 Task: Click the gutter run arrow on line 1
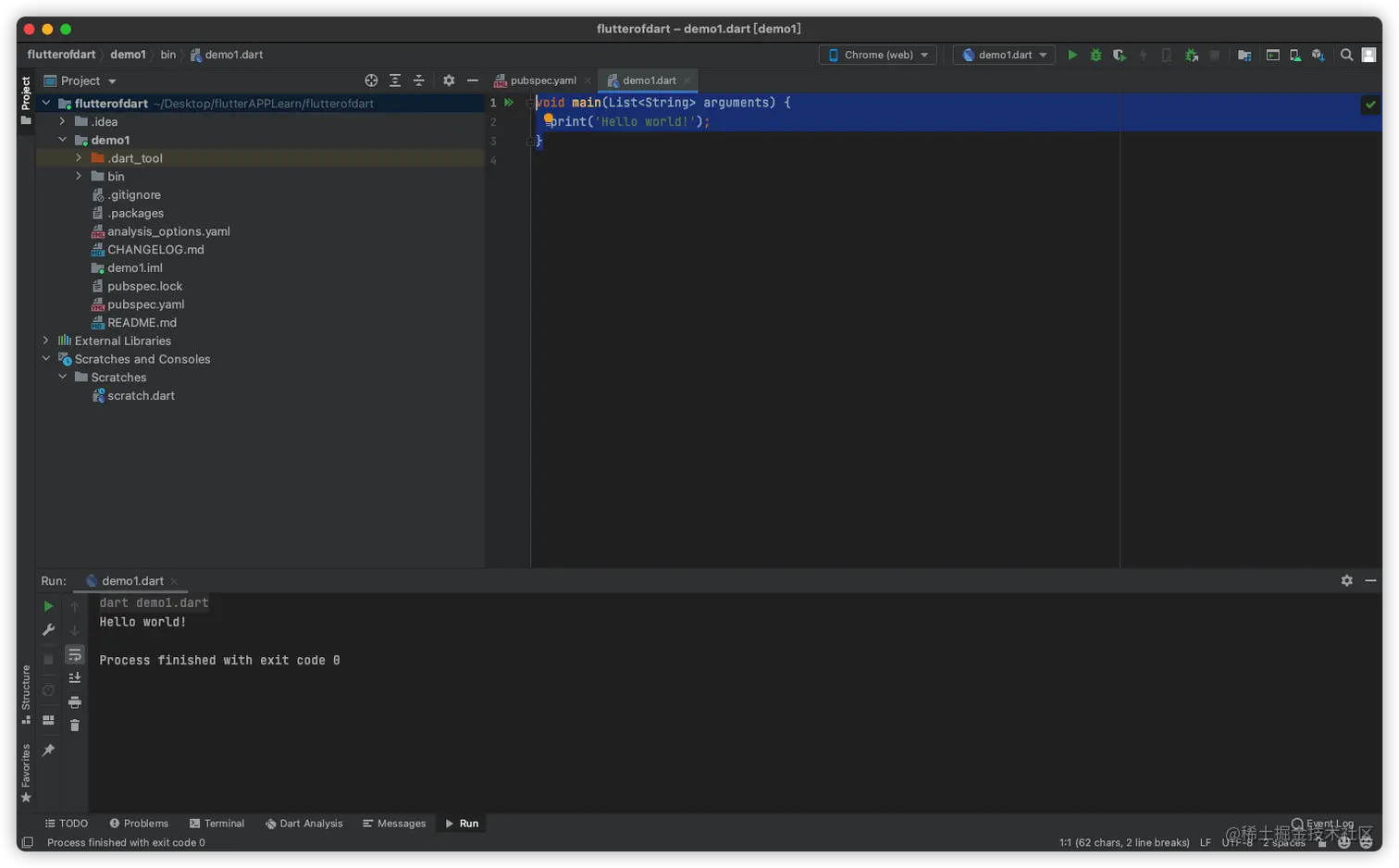click(509, 103)
